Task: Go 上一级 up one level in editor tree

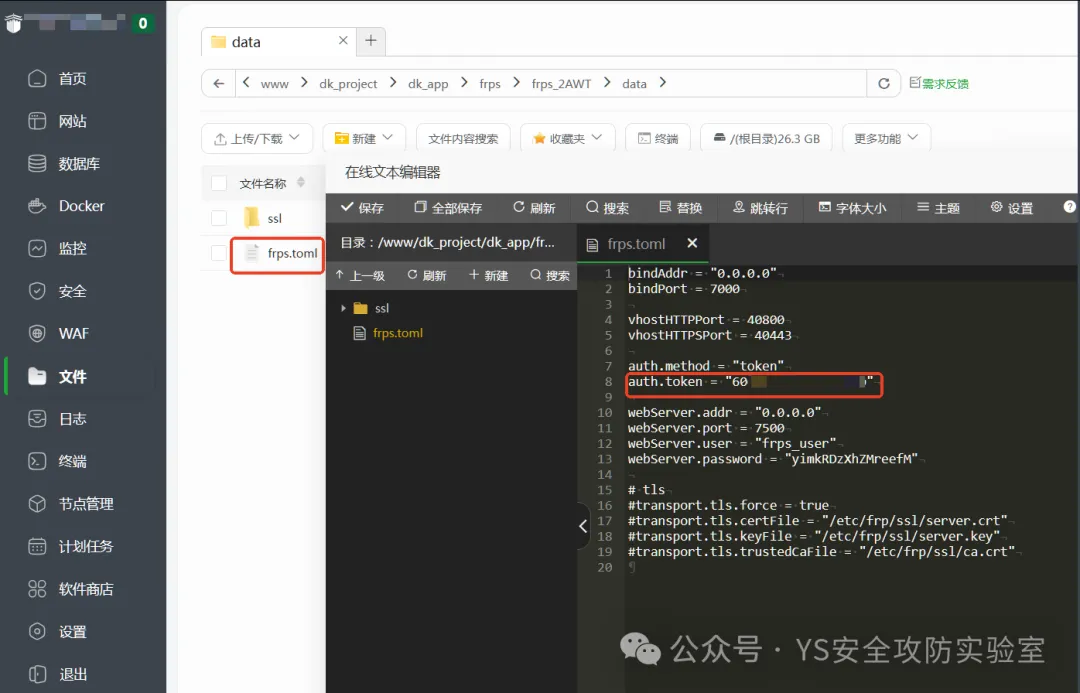Action: click(360, 276)
